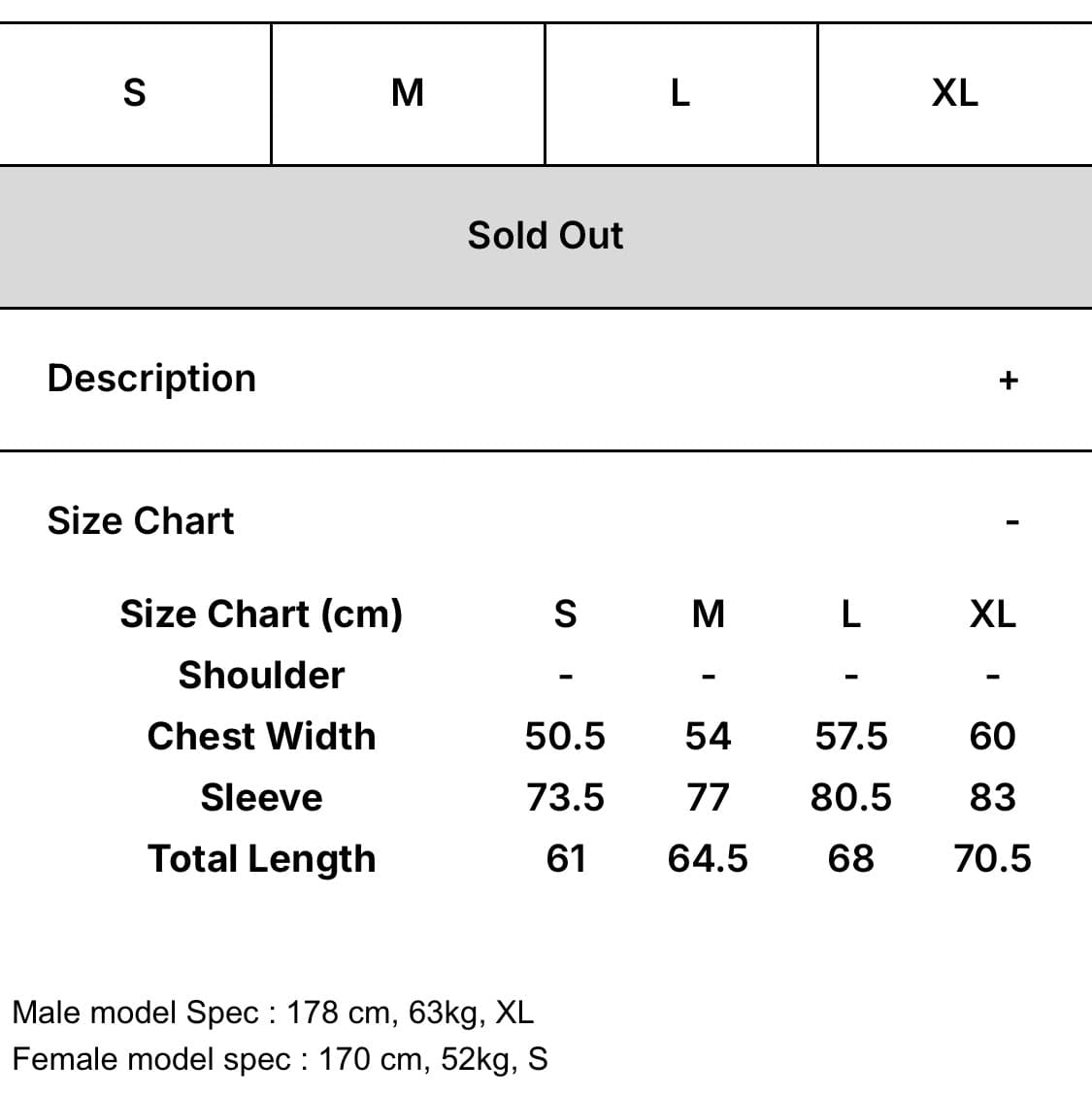Select size M option

tap(408, 93)
